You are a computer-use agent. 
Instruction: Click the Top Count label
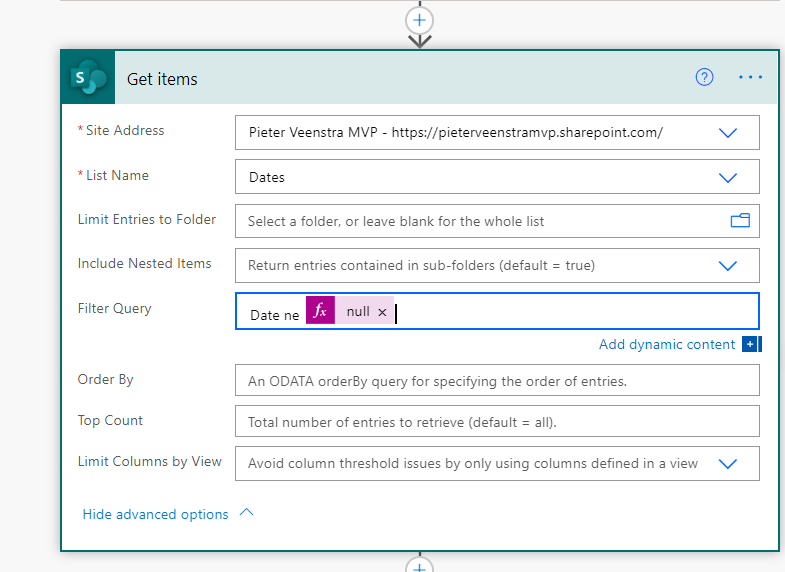110,420
